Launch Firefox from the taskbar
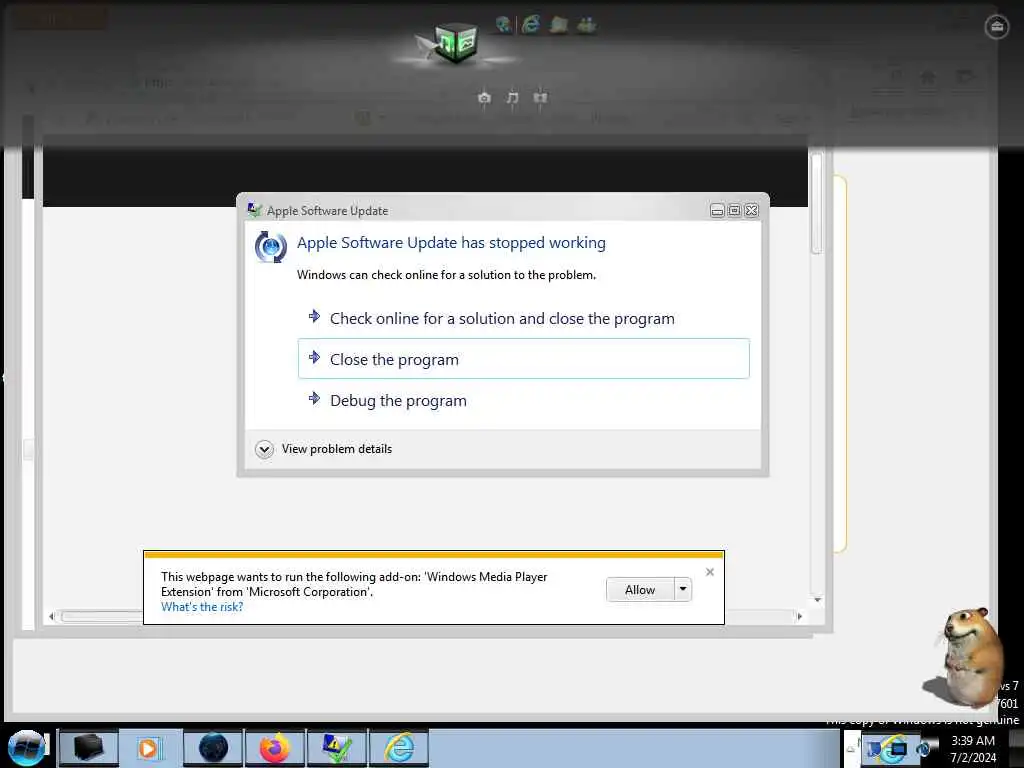 click(274, 748)
